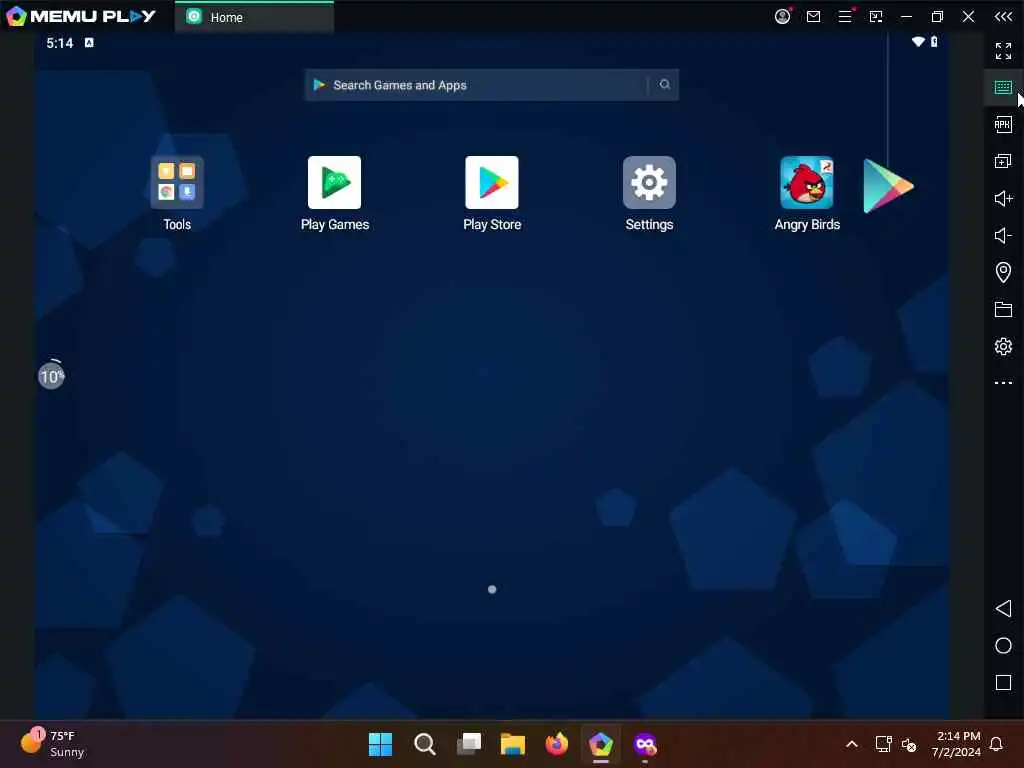Click the circular 10 badge on left edge
This screenshot has height=768, width=1024.
tap(51, 376)
